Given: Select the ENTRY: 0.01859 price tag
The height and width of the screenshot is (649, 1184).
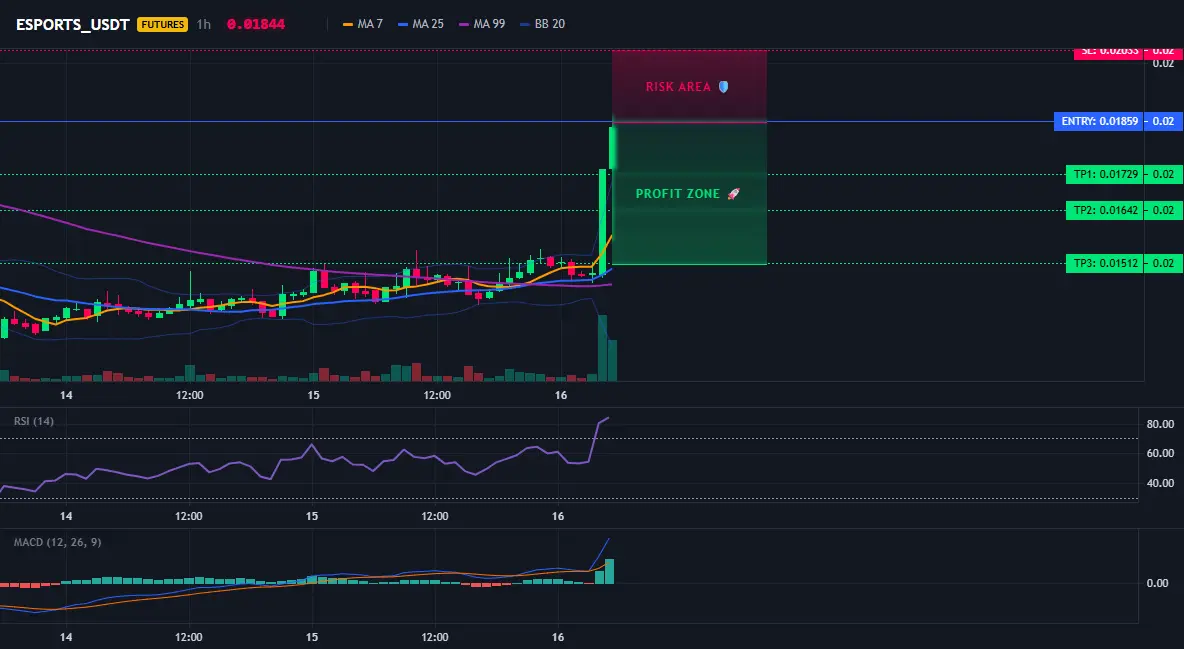Looking at the screenshot, I should click(x=1099, y=121).
